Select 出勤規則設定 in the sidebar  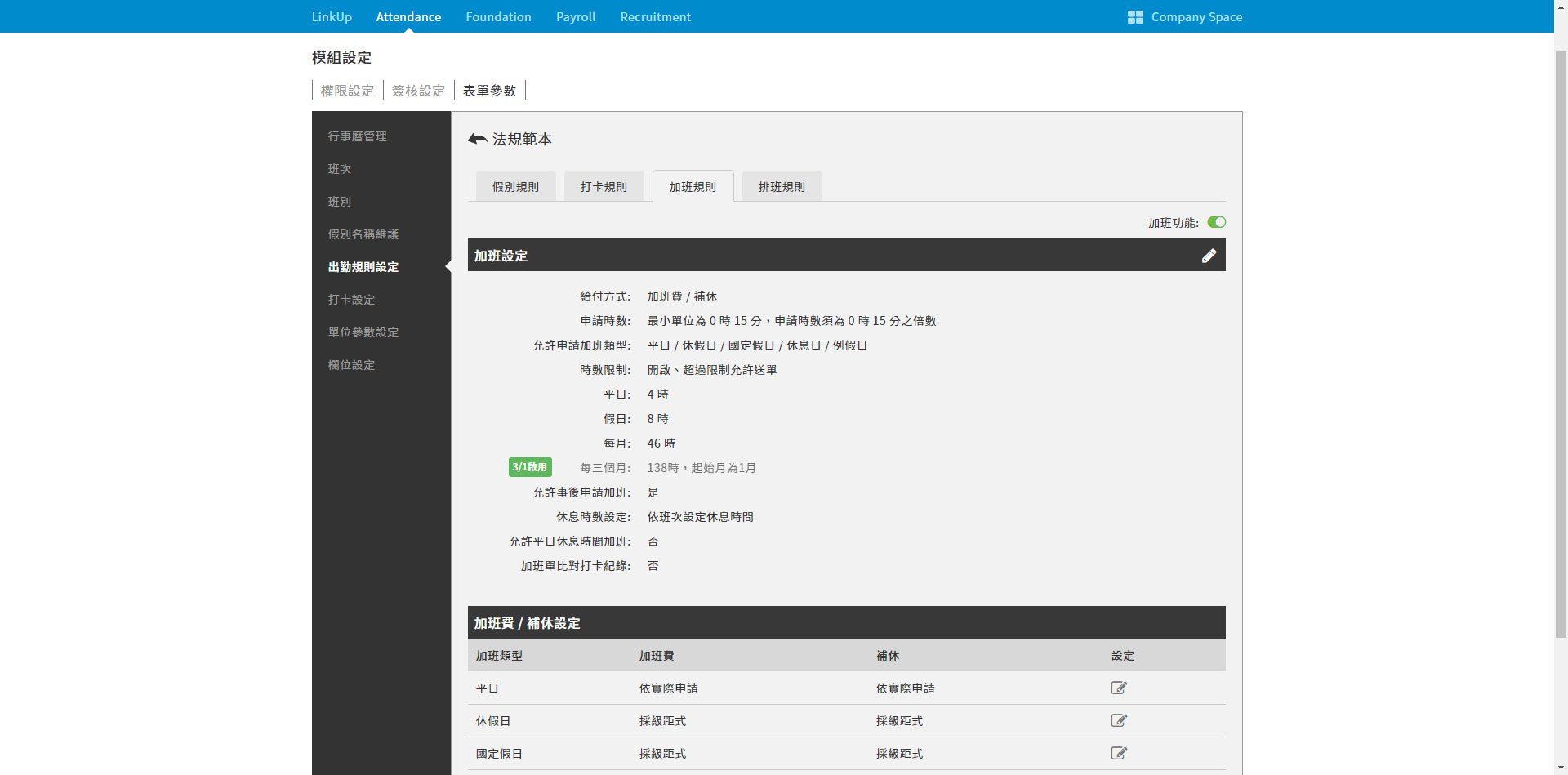[363, 267]
